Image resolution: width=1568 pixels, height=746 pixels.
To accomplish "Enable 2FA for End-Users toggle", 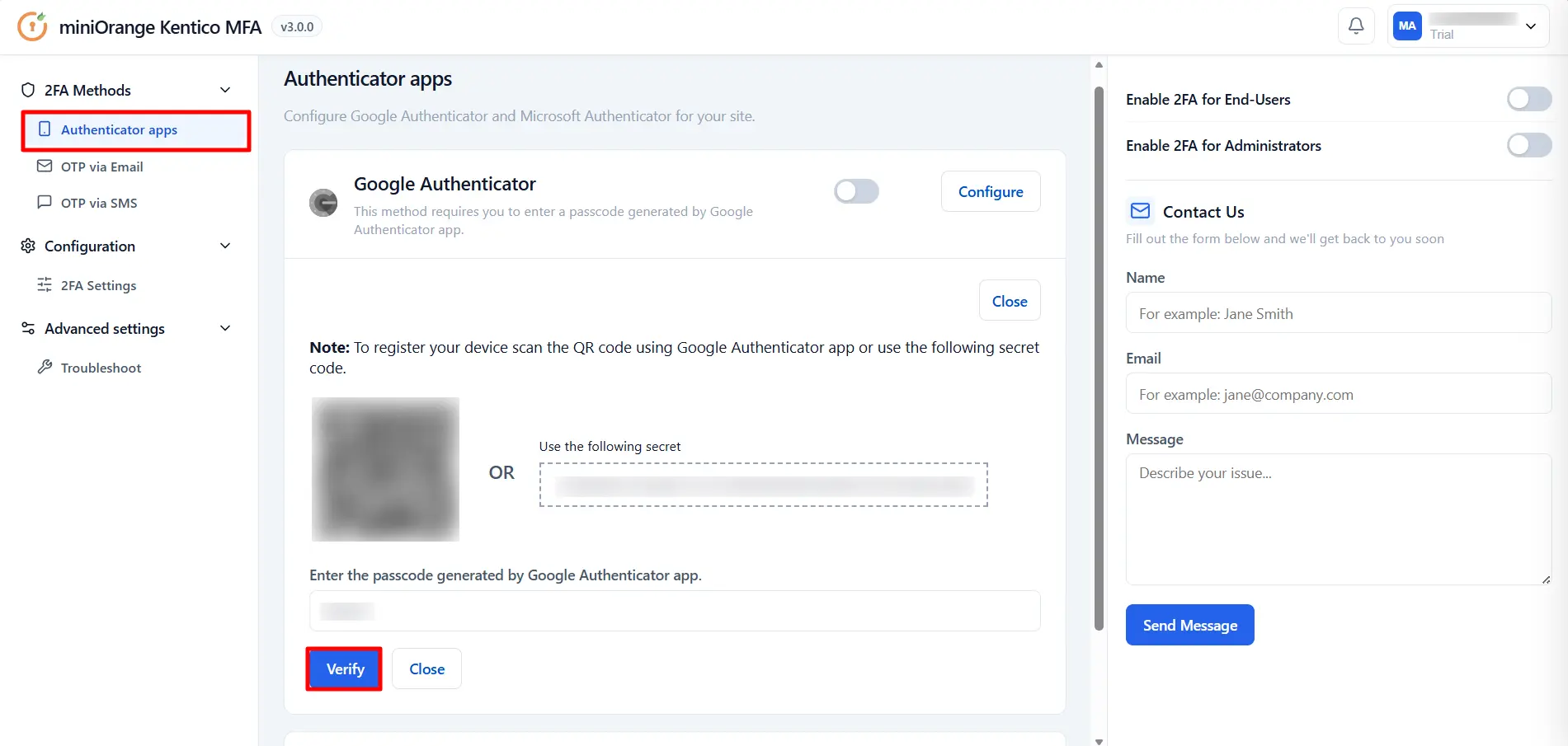I will click(x=1529, y=99).
